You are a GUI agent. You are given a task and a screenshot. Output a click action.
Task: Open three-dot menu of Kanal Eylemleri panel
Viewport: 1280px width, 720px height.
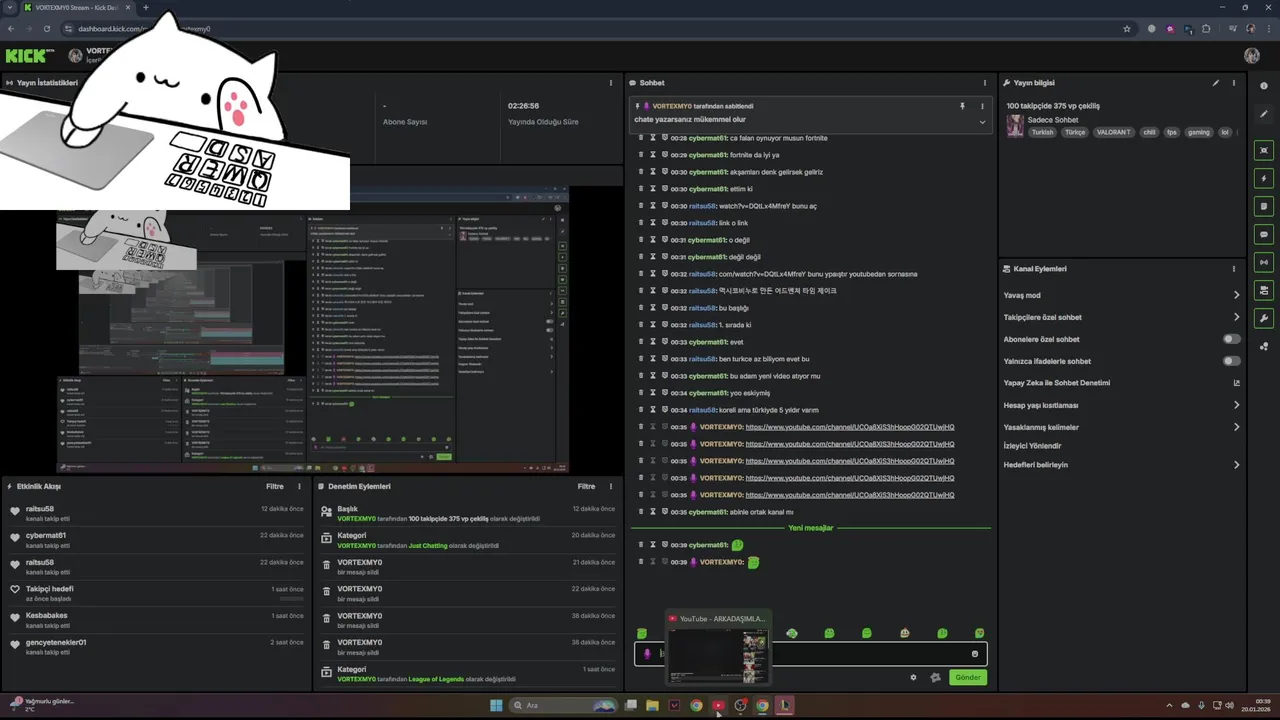pos(1234,269)
